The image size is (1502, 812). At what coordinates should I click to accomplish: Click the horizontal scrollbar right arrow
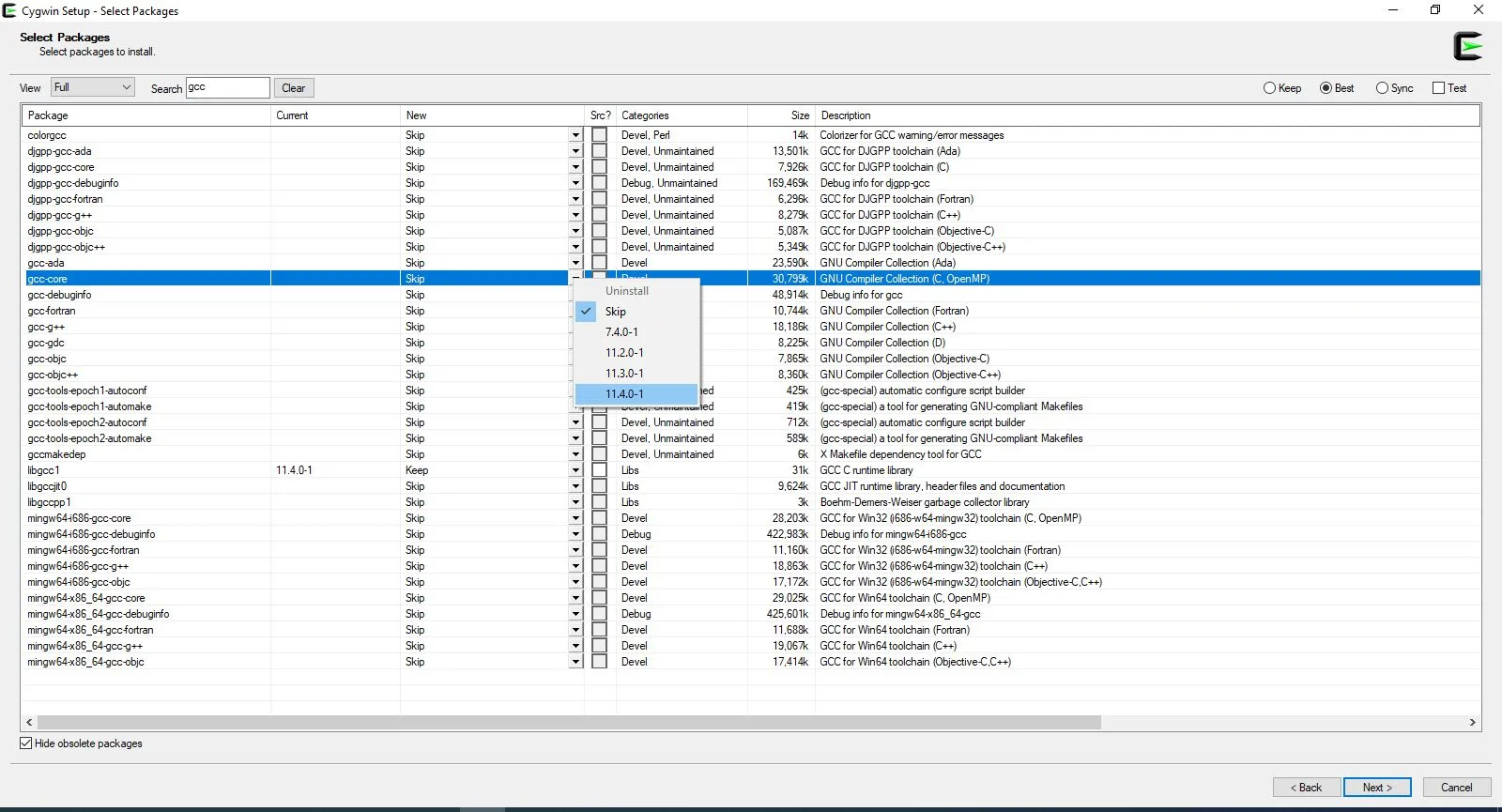tap(1472, 722)
